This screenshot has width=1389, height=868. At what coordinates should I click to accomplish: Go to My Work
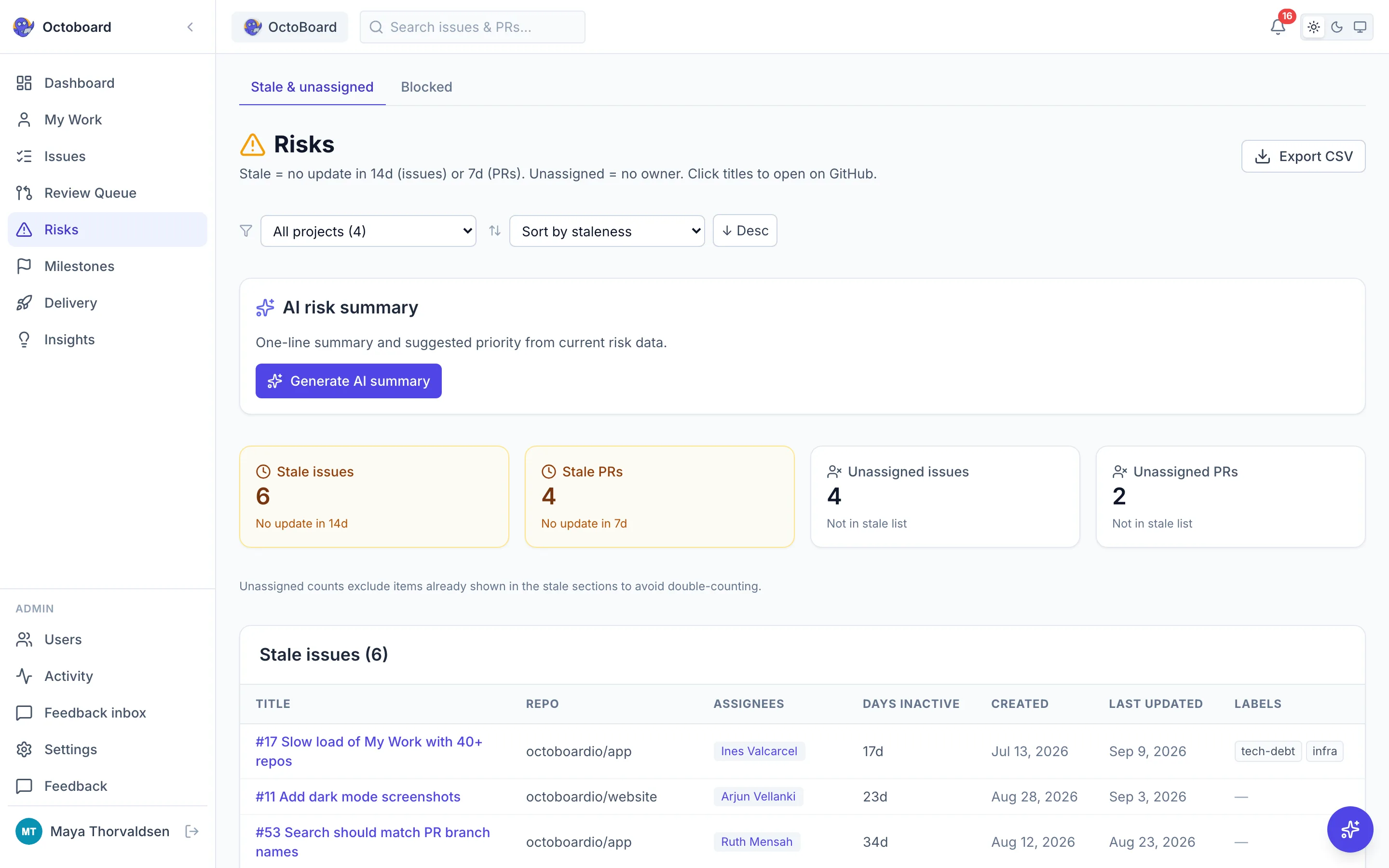pos(108,120)
